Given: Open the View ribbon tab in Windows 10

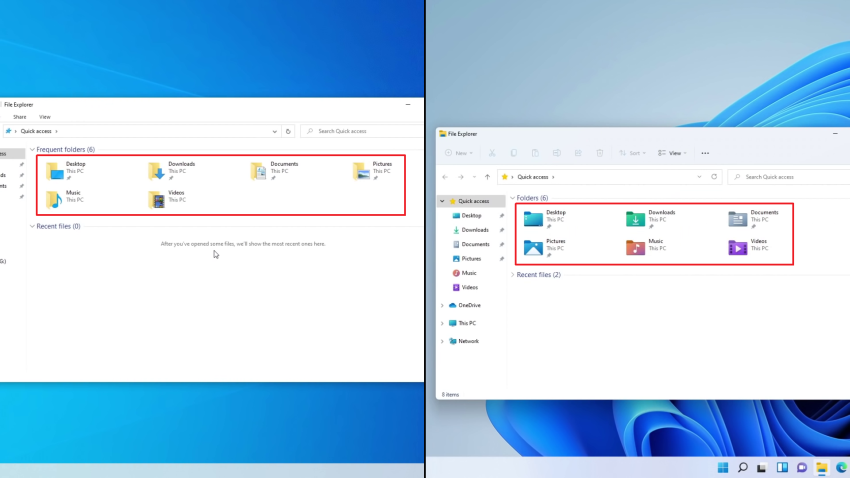Looking at the screenshot, I should (x=44, y=117).
